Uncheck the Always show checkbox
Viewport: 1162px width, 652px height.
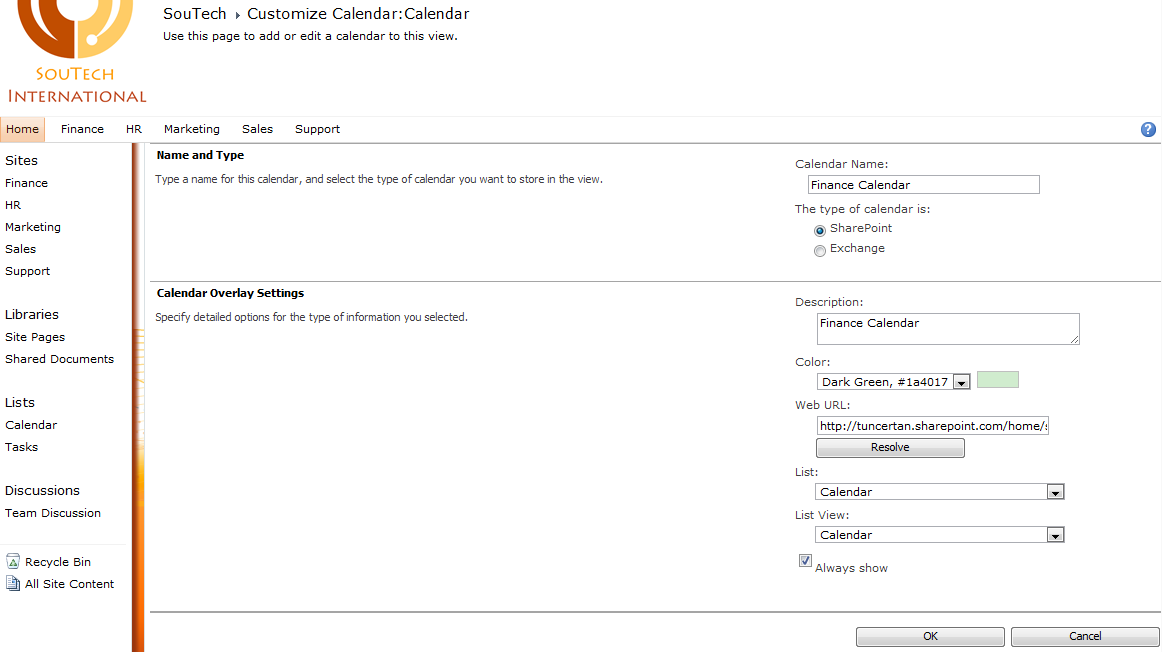(805, 560)
